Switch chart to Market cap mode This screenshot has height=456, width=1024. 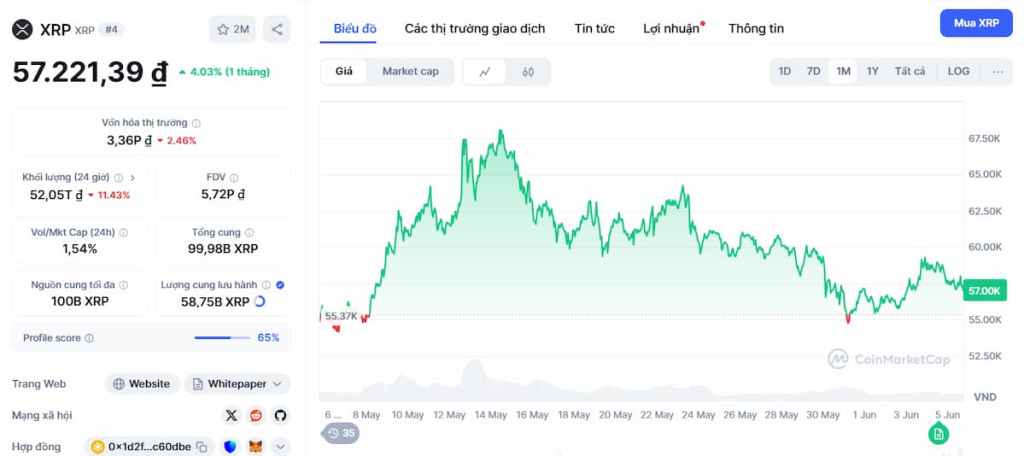click(x=410, y=72)
